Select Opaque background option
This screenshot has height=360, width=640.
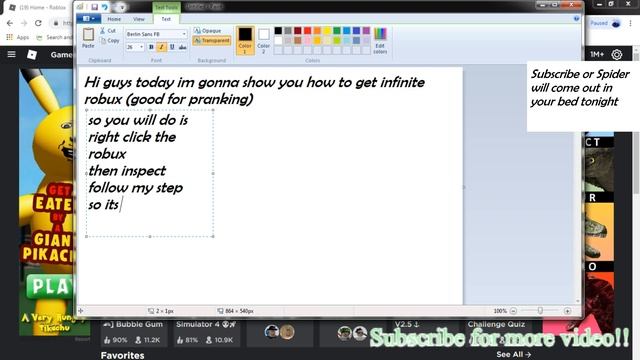coord(207,31)
